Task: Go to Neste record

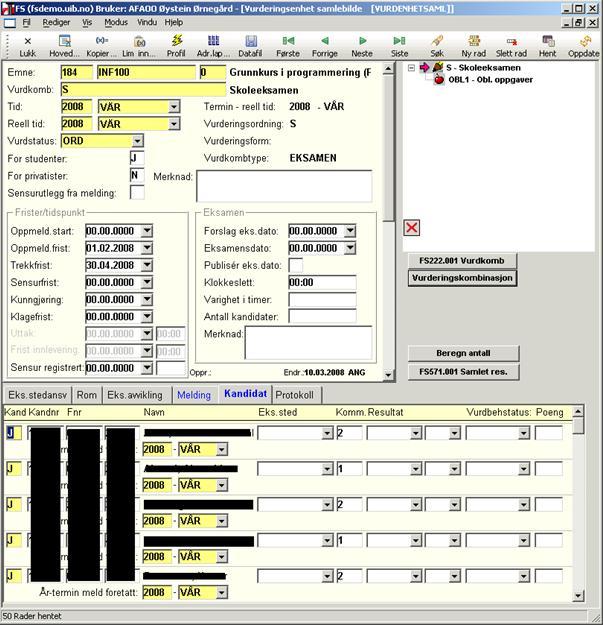Action: click(x=362, y=41)
